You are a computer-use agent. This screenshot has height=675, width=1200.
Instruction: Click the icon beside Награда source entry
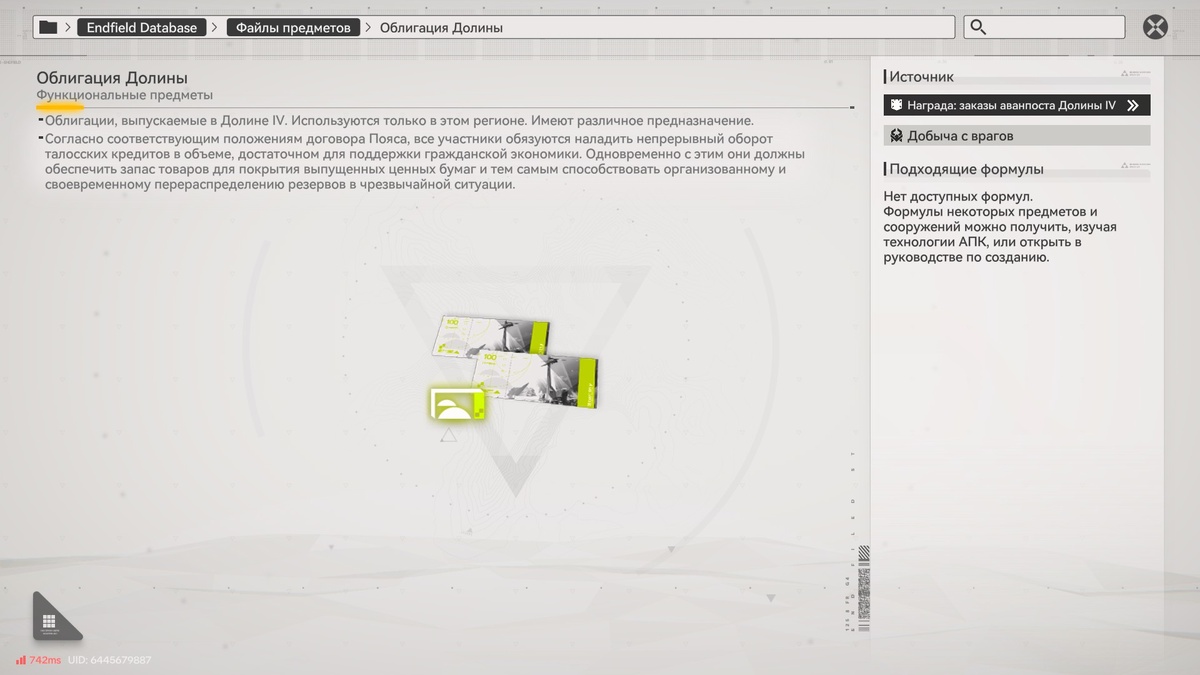tap(896, 105)
